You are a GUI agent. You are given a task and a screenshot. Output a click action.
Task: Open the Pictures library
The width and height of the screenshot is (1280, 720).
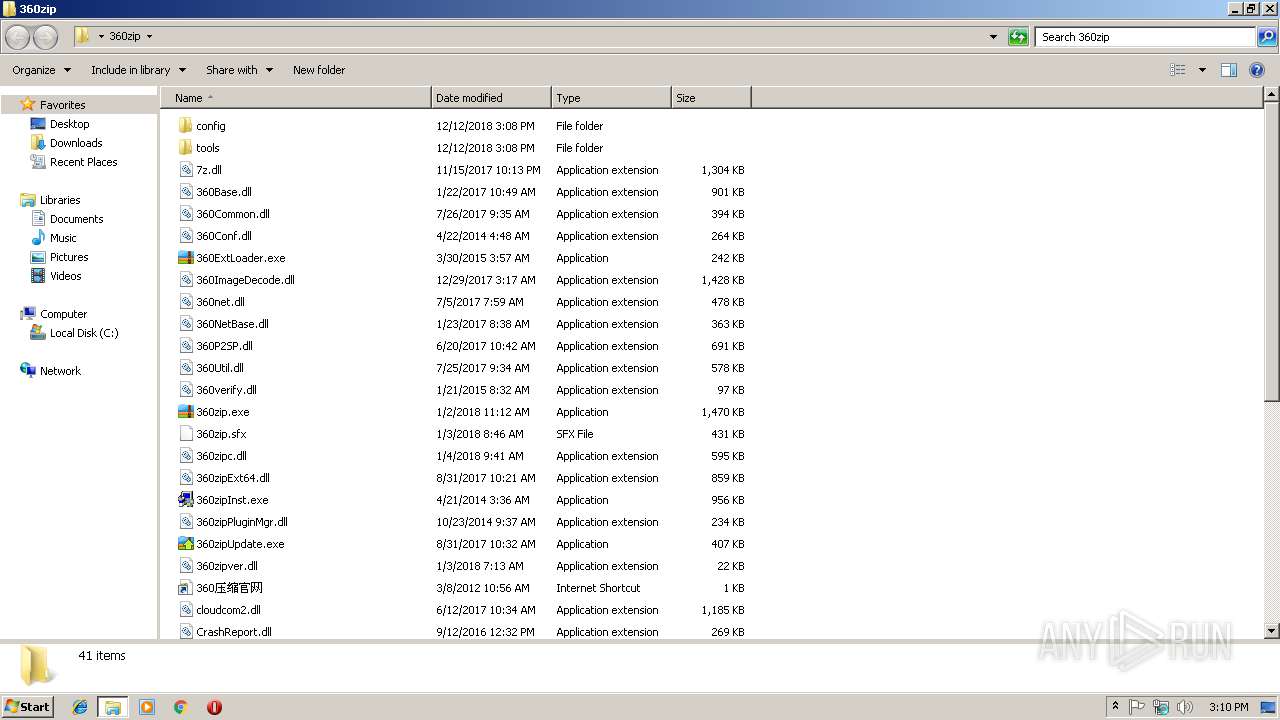[69, 257]
